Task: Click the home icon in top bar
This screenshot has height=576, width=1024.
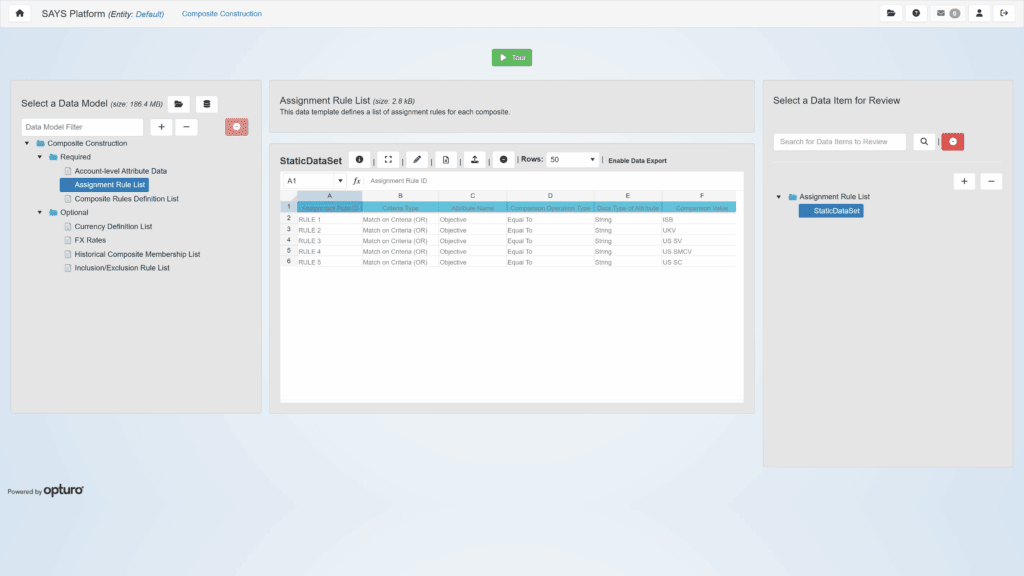Action: [x=20, y=13]
